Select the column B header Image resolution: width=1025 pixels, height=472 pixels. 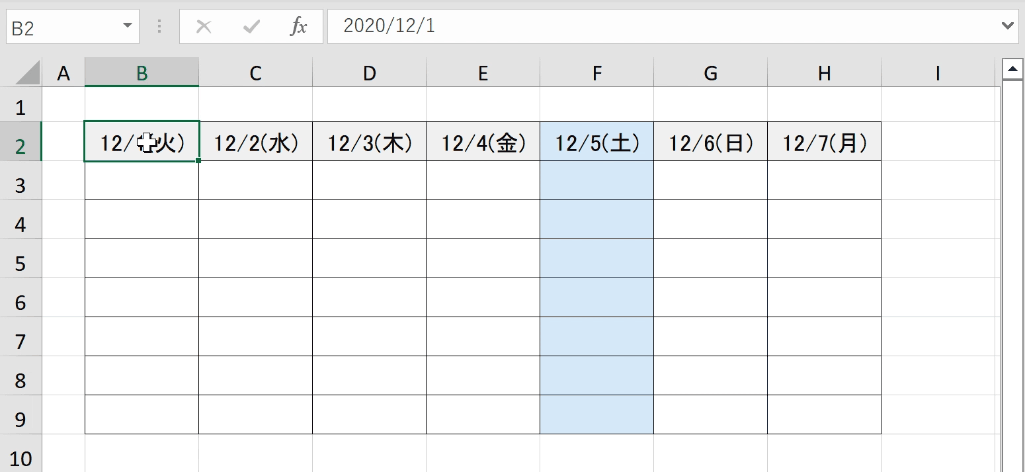142,73
